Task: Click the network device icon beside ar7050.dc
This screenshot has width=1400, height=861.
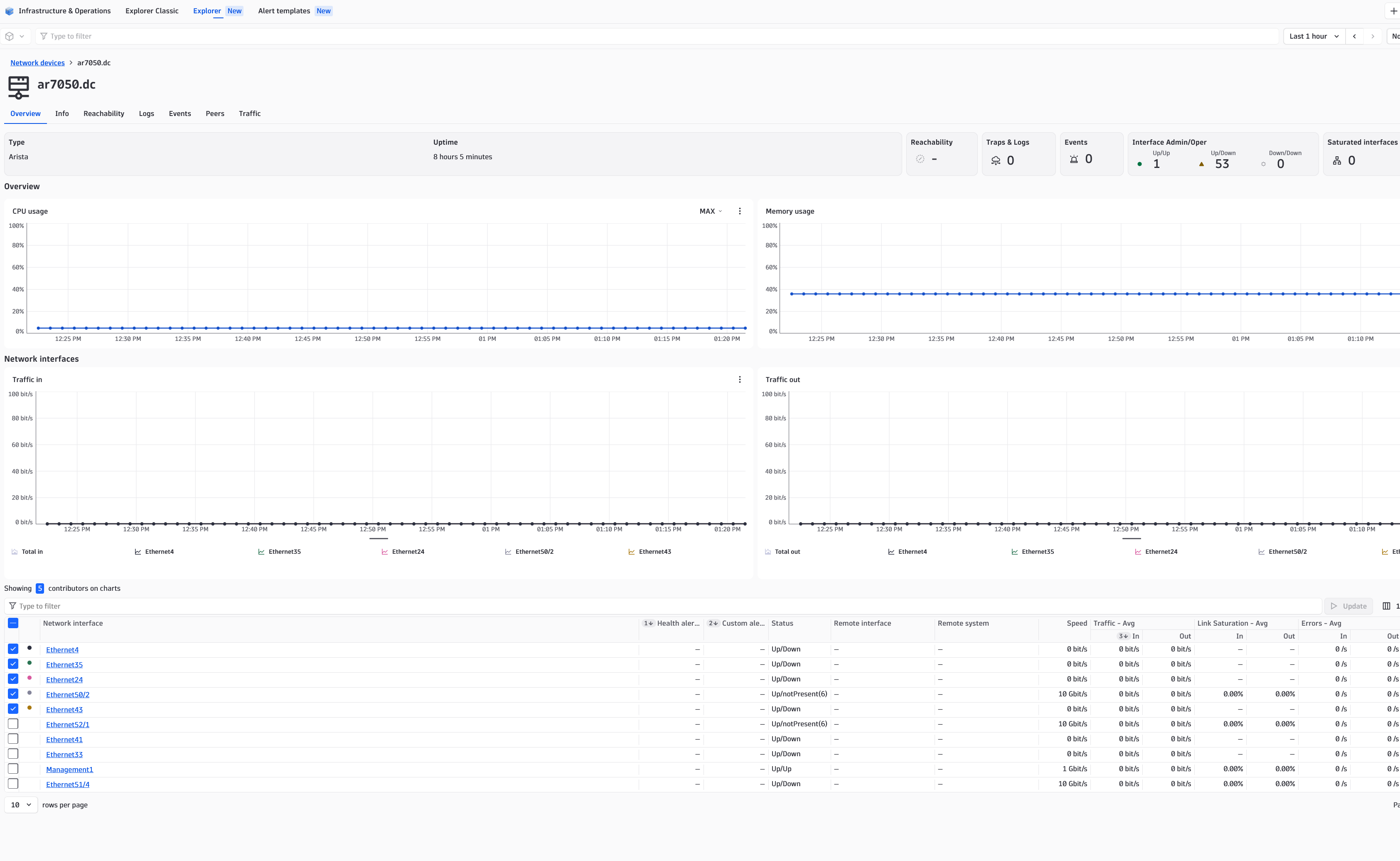Action: (x=18, y=87)
